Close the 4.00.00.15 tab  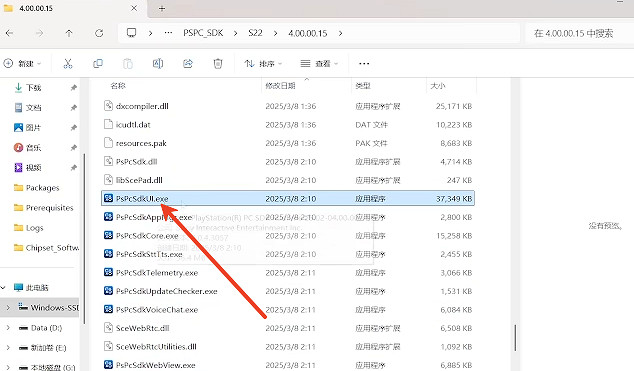coord(134,8)
